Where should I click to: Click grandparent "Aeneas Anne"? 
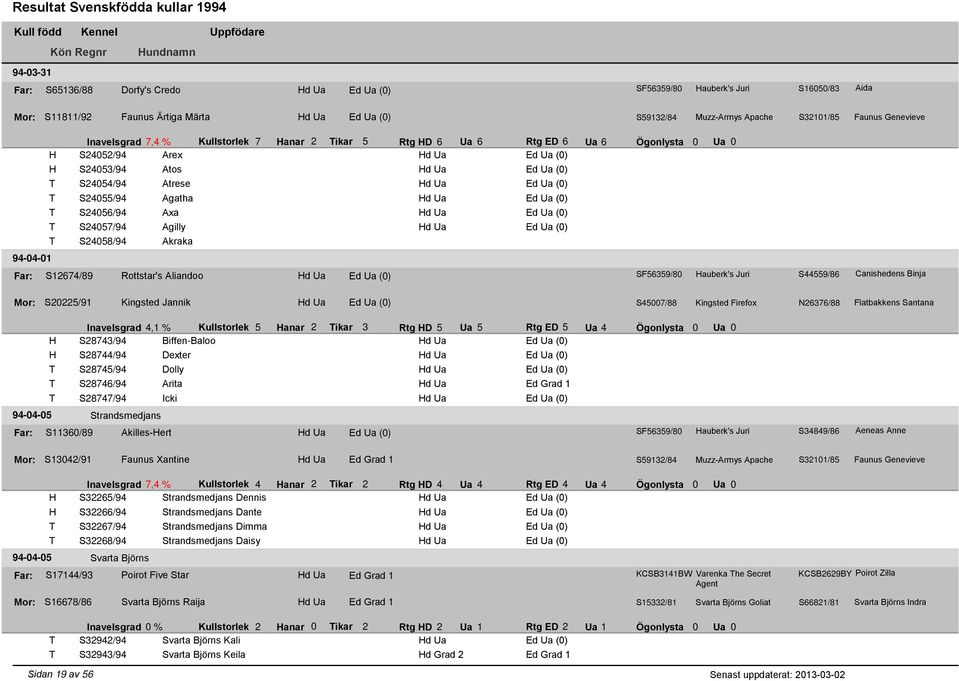click(881, 431)
